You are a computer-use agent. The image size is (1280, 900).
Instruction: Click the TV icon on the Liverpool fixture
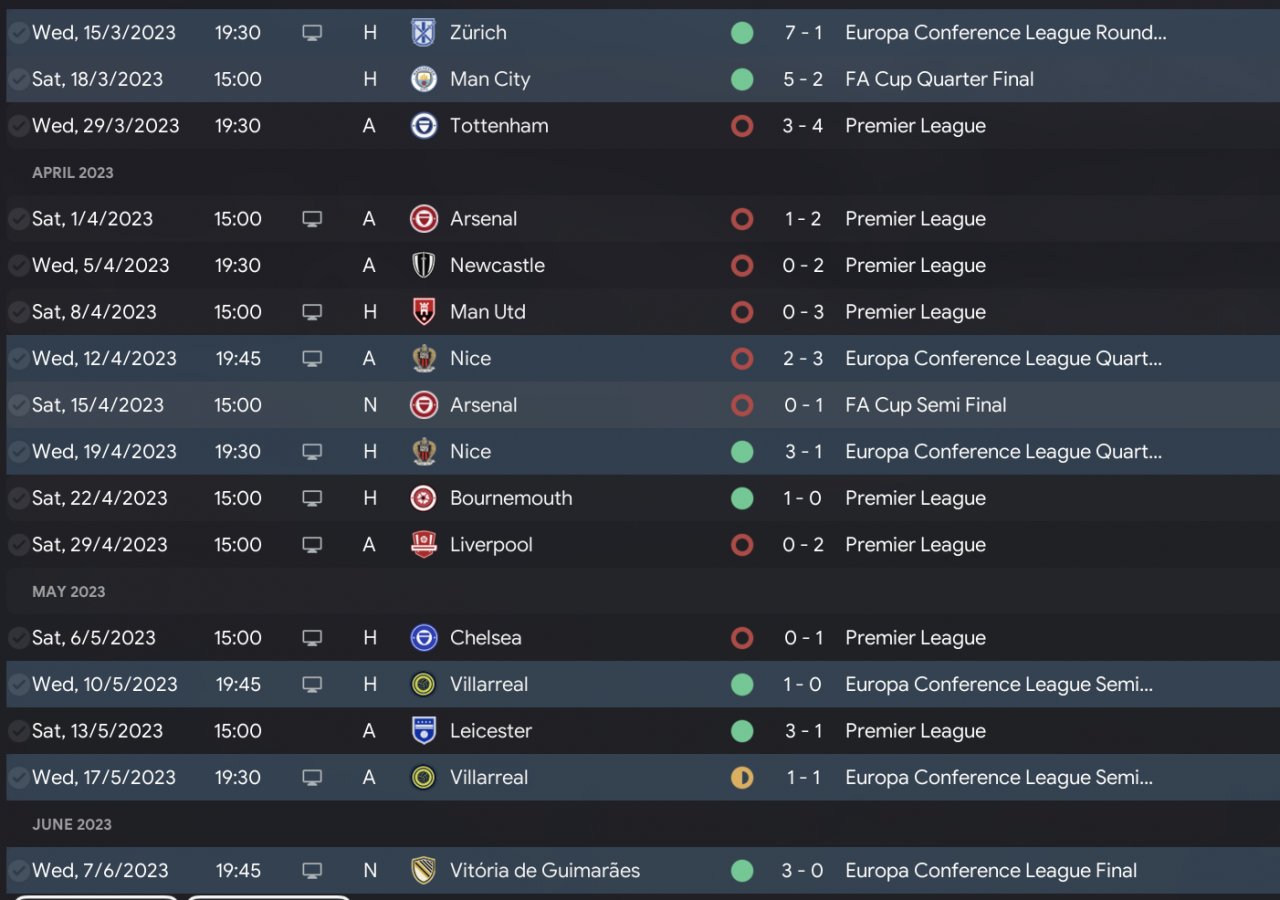pyautogui.click(x=312, y=545)
